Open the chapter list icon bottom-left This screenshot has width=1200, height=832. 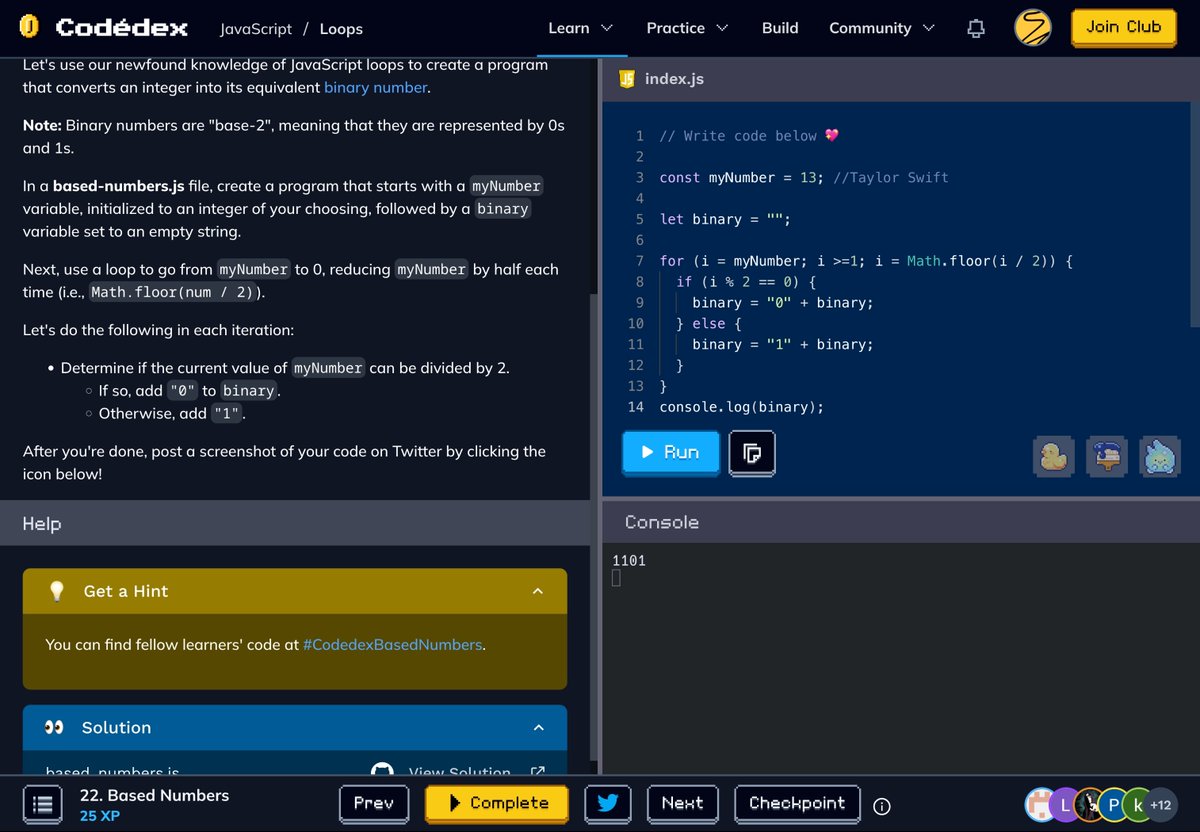(x=42, y=803)
